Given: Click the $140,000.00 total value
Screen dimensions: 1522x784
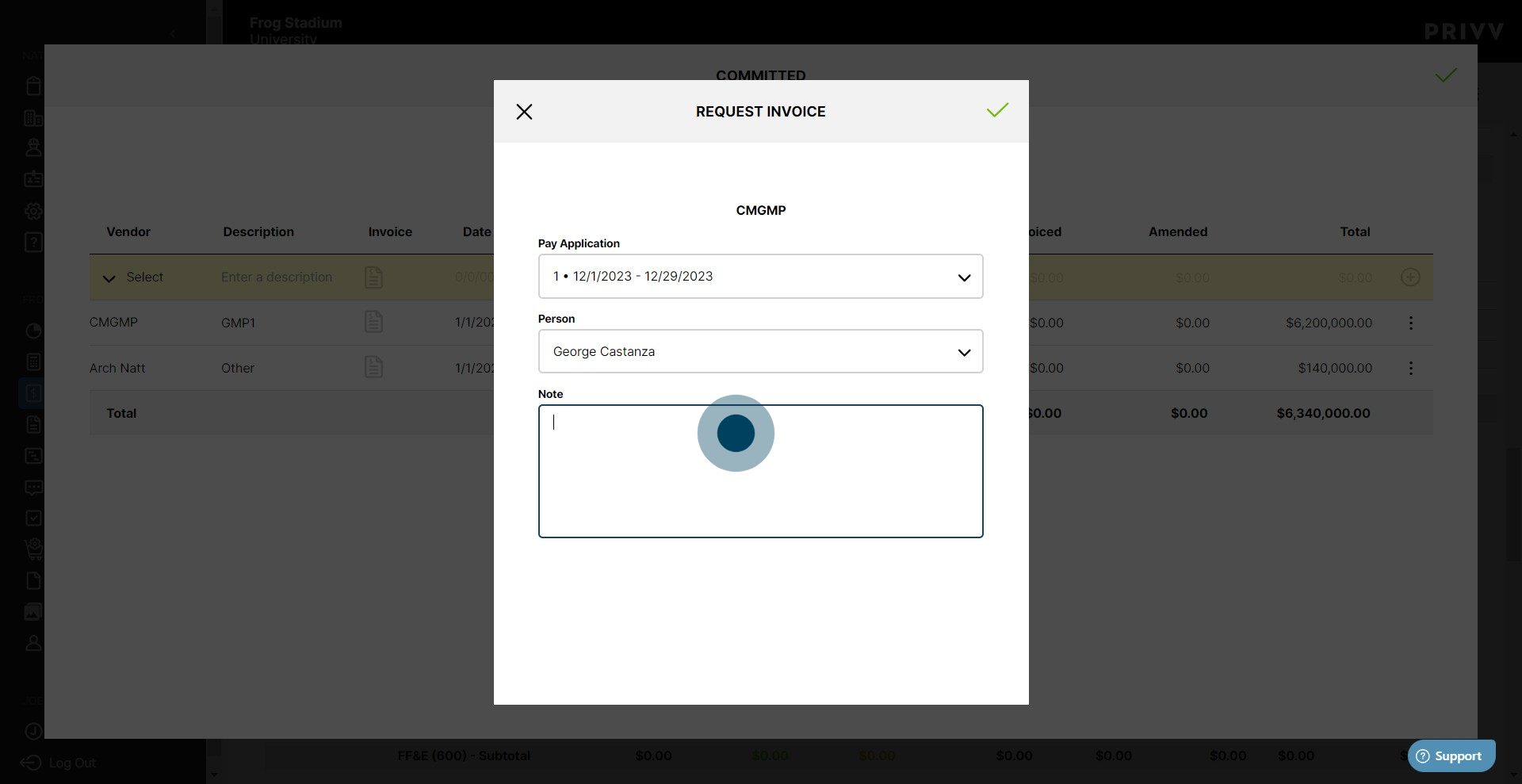Looking at the screenshot, I should pos(1335,368).
